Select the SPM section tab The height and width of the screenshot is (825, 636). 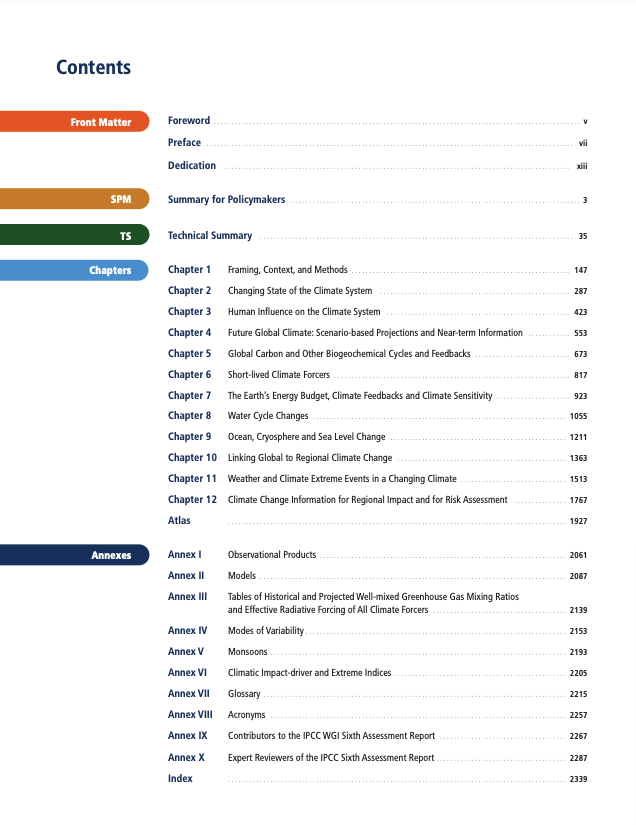point(75,199)
